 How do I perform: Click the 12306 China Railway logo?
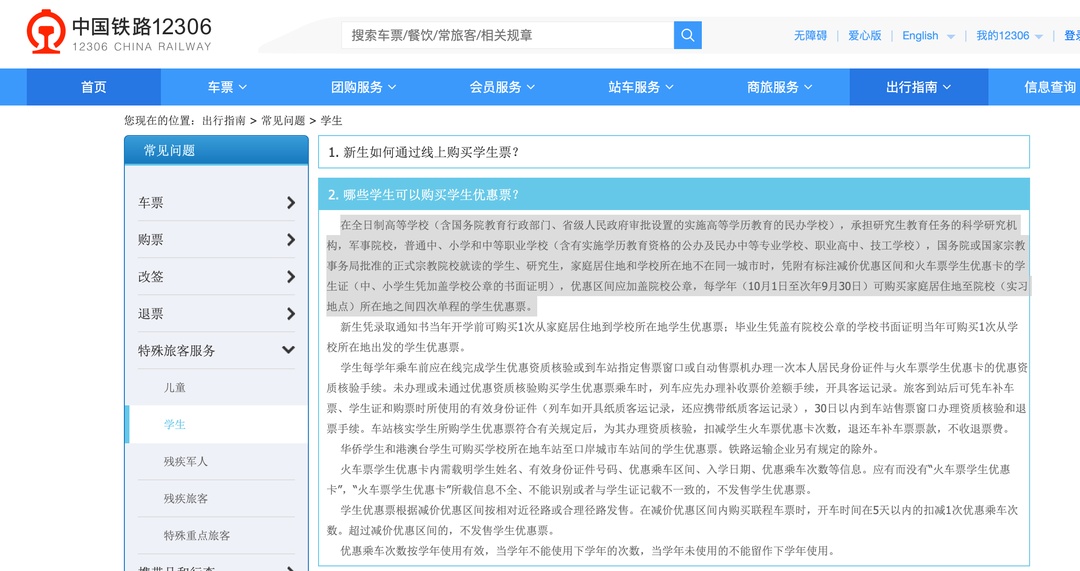pos(119,32)
